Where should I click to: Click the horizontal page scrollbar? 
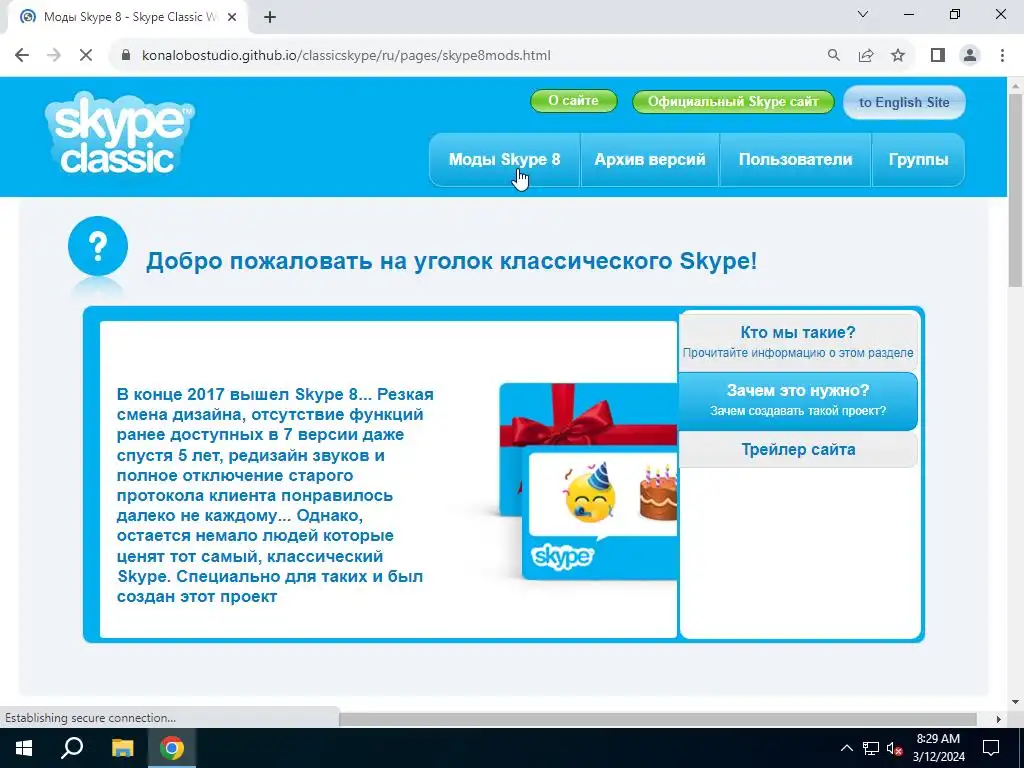(x=658, y=718)
